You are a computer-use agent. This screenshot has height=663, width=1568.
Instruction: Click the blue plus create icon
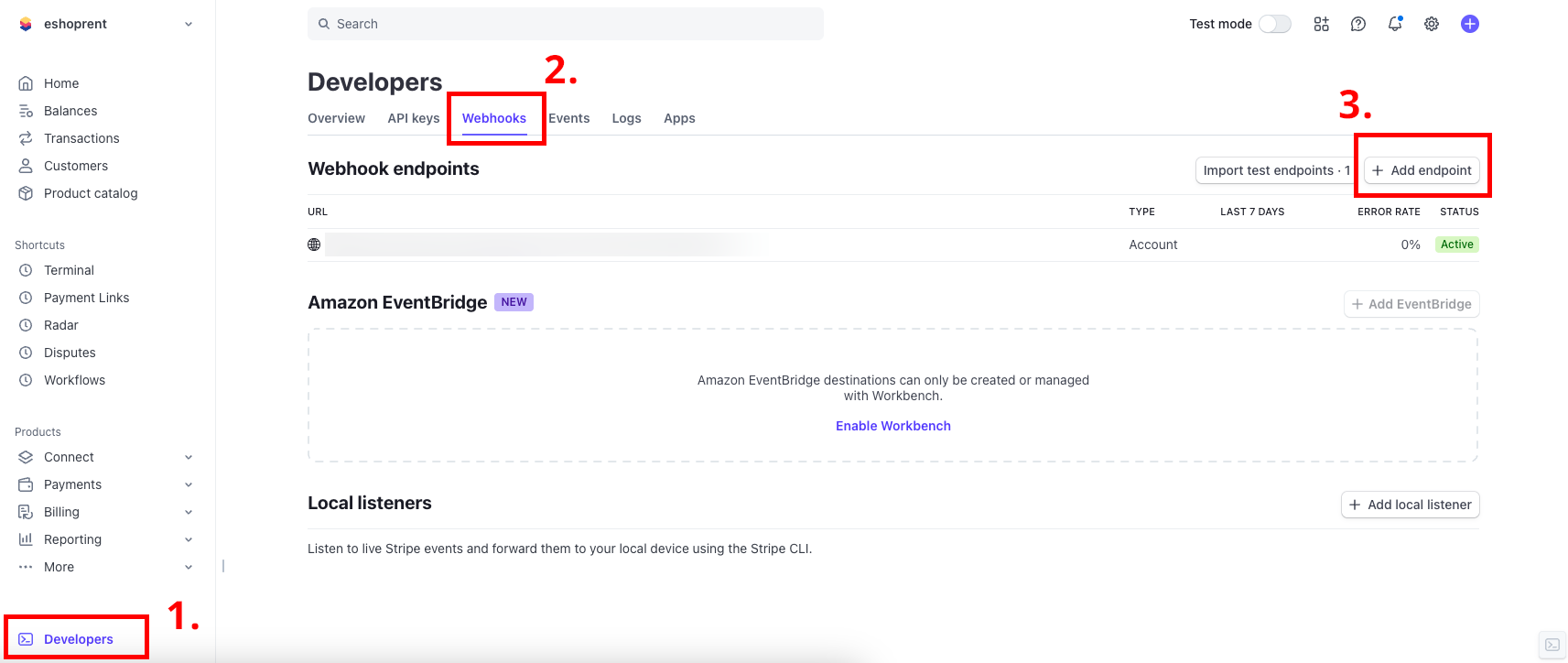tap(1470, 24)
